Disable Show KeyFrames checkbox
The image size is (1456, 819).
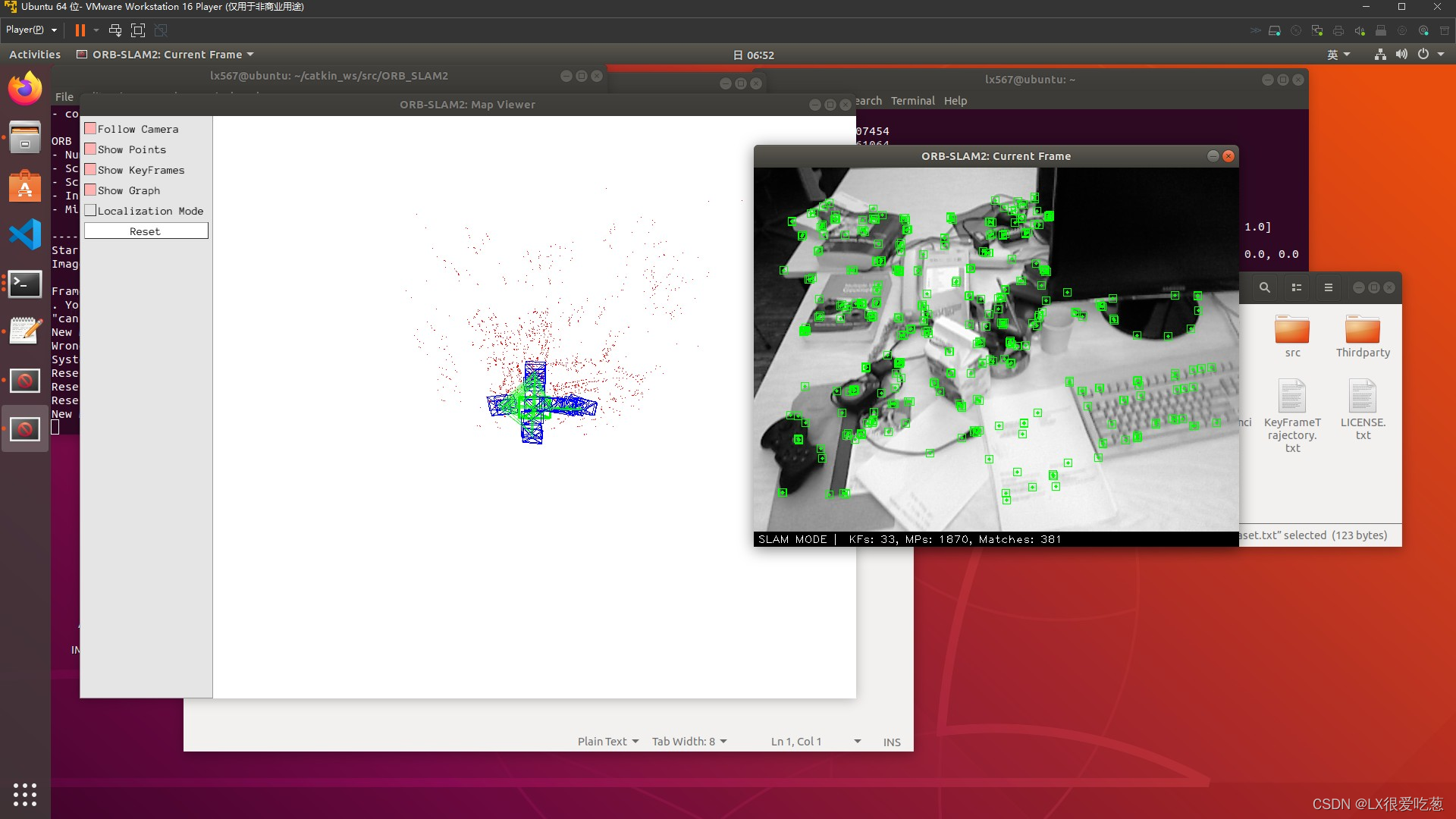90,170
